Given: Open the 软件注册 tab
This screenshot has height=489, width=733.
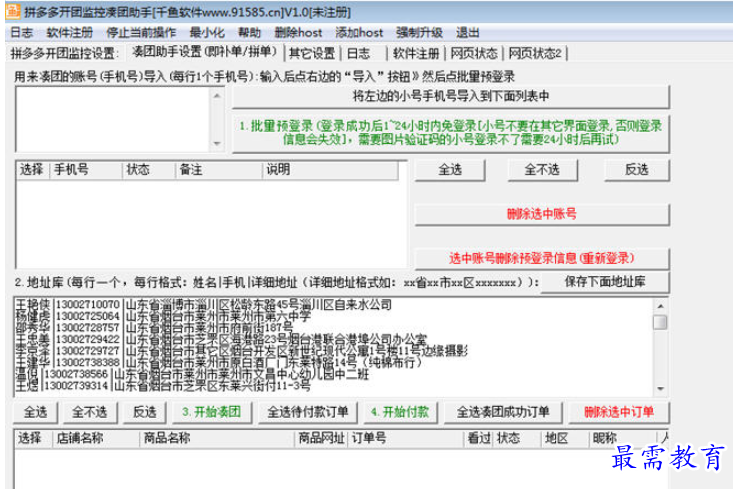Looking at the screenshot, I should (416, 53).
